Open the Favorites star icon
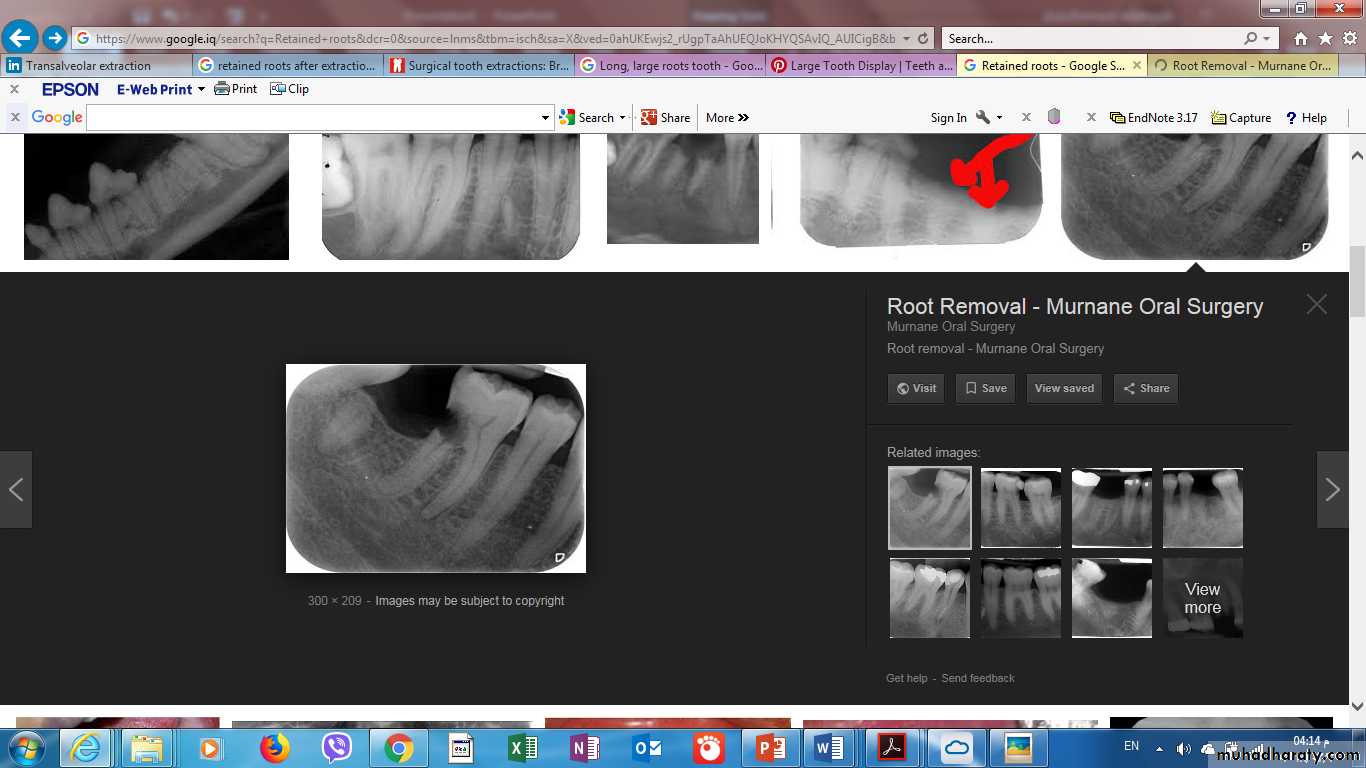 pyautogui.click(x=1325, y=39)
